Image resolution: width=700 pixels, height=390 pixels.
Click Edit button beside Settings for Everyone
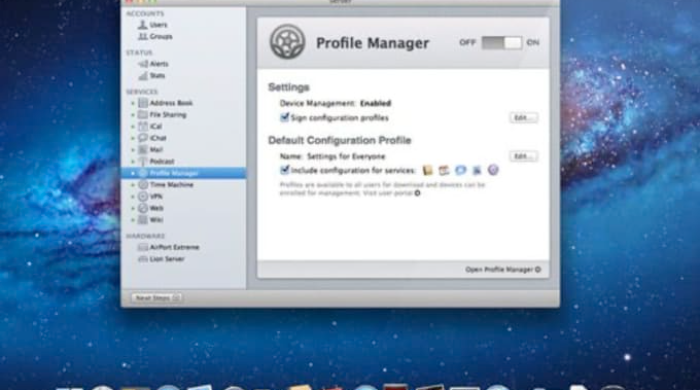tap(523, 156)
